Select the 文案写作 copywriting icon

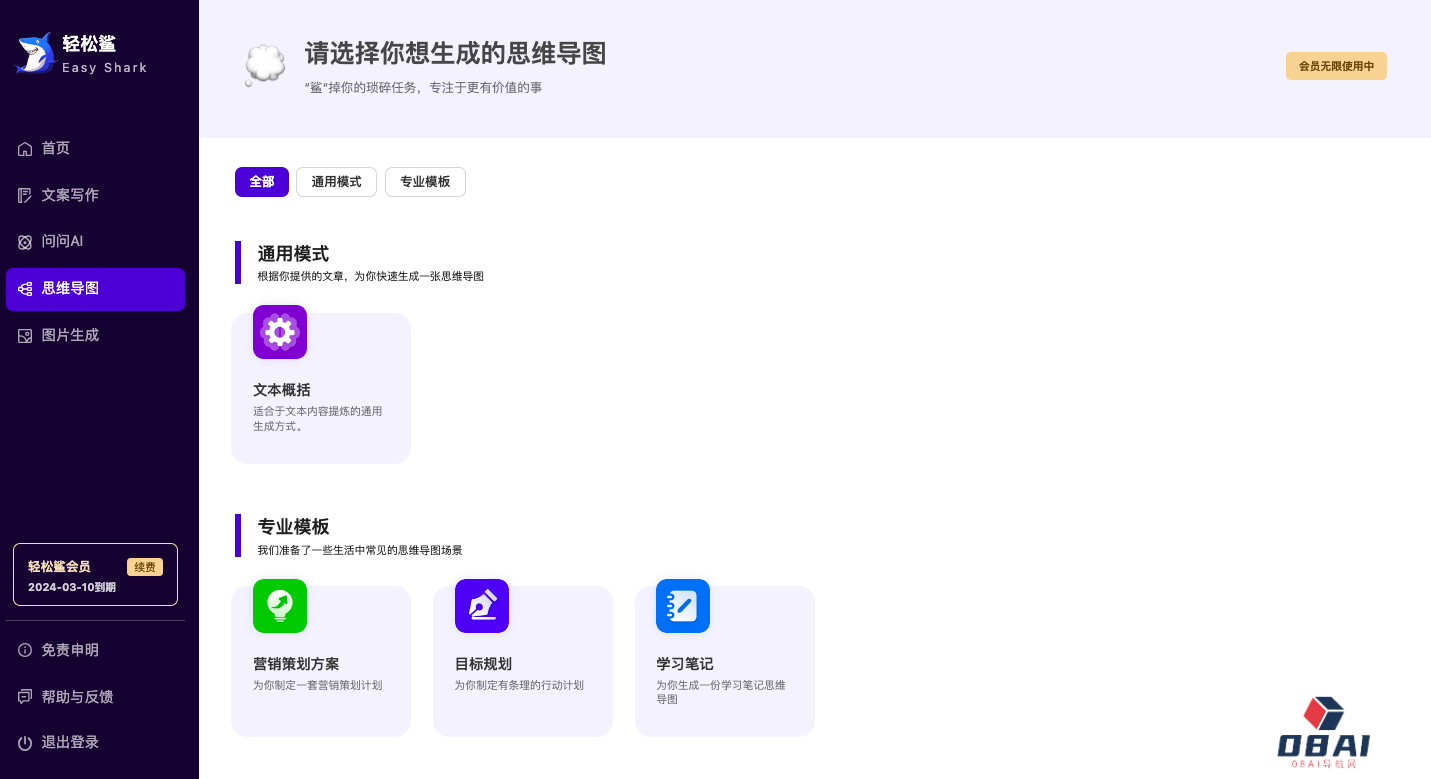[25, 195]
